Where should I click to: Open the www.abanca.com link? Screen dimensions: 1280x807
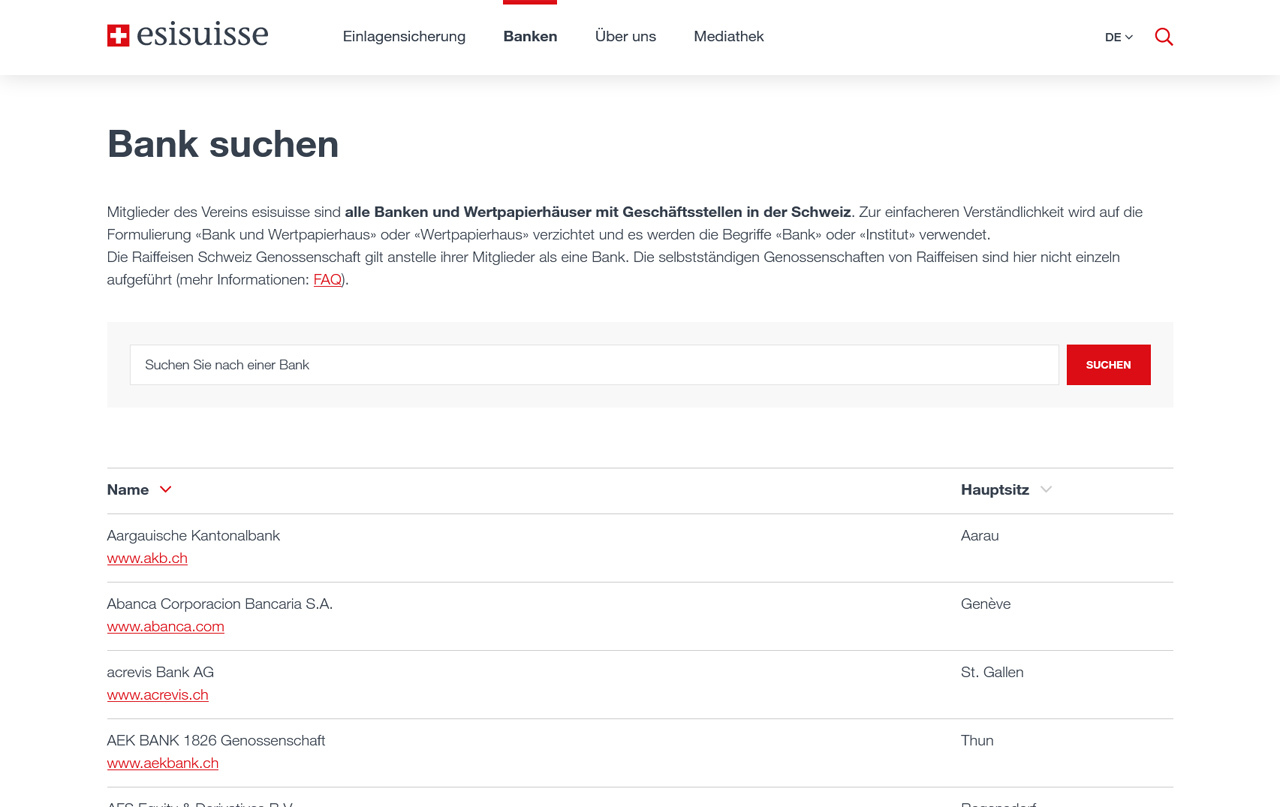pyautogui.click(x=165, y=626)
